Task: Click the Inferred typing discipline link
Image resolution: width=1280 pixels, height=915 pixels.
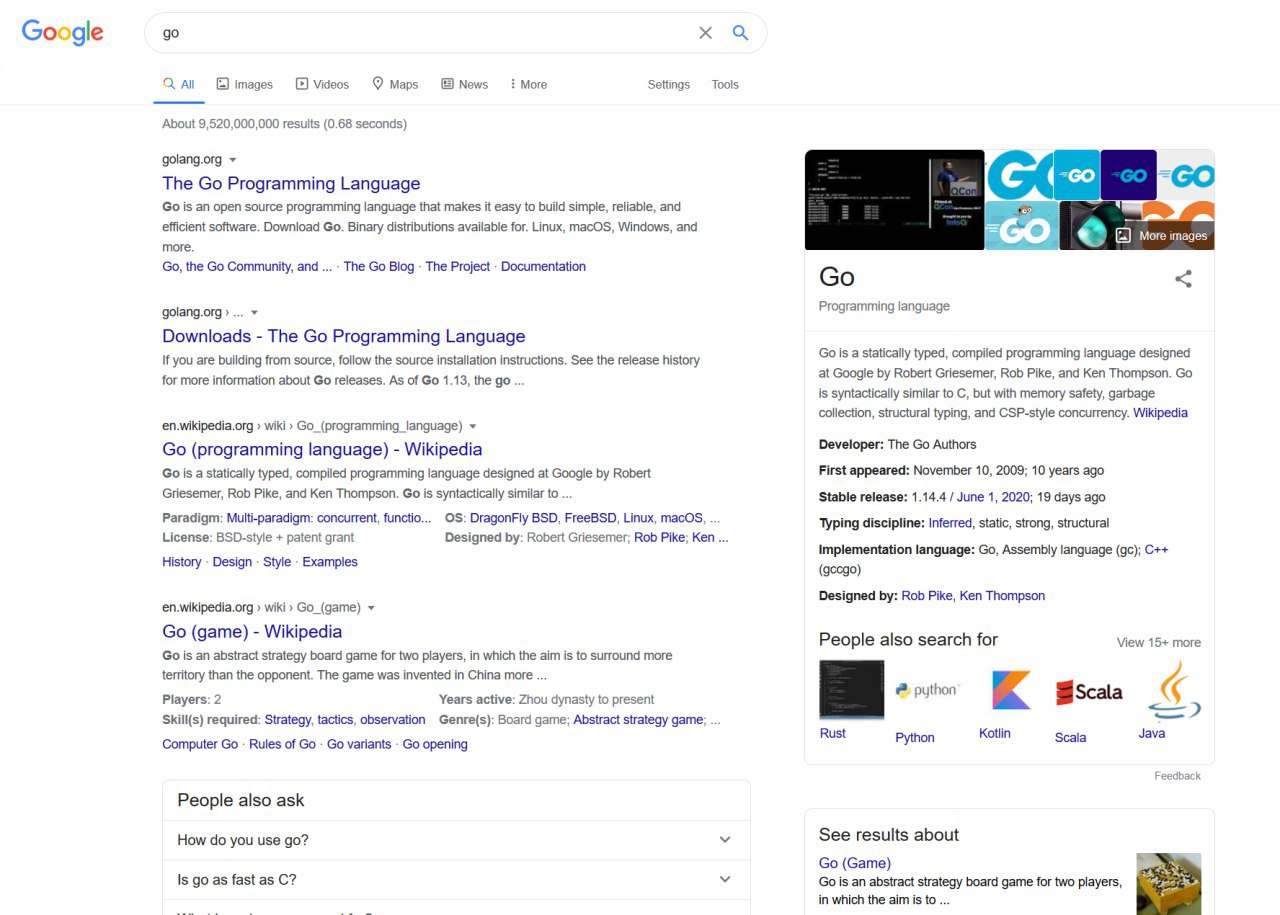Action: [950, 523]
